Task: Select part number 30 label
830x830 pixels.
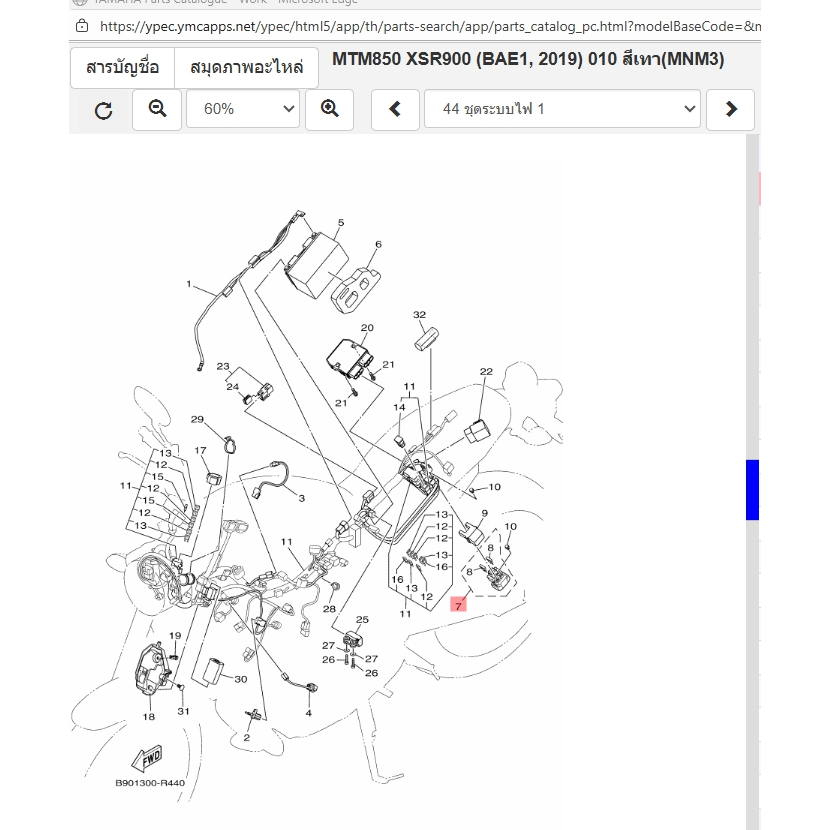Action: [x=240, y=679]
